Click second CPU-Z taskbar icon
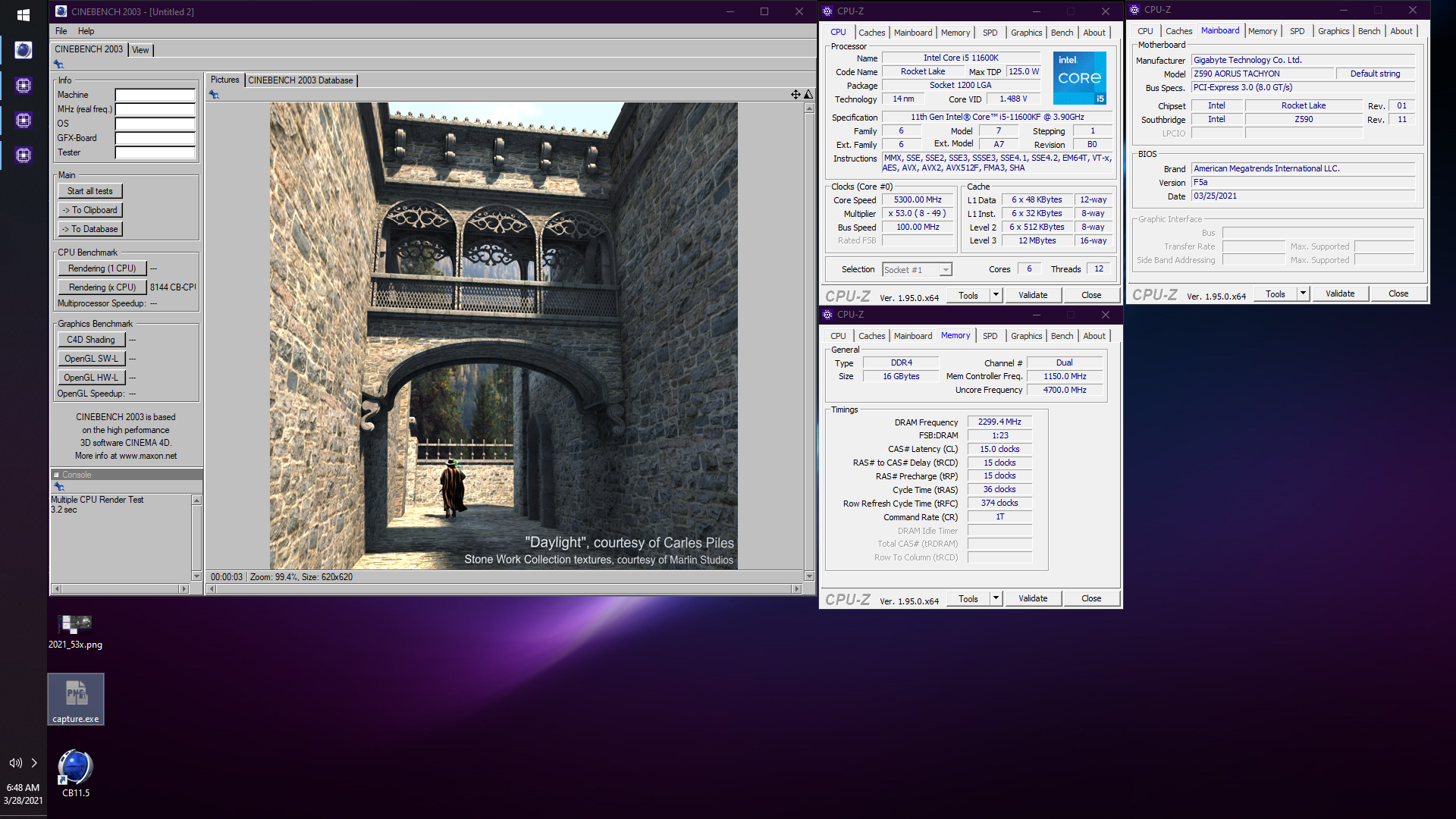Screen dimensions: 1456x819 coord(24,121)
